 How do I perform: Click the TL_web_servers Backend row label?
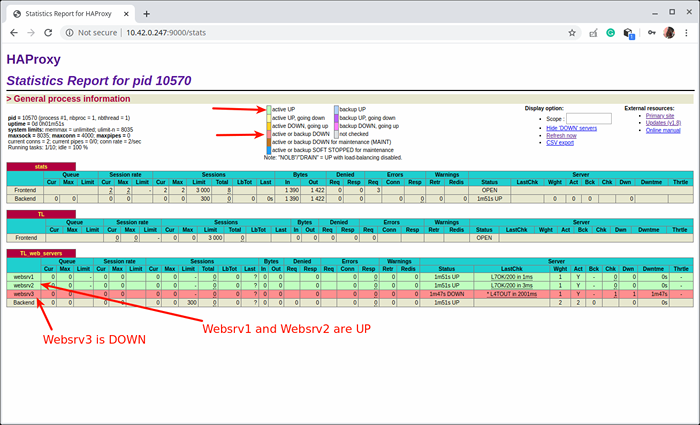coord(24,303)
